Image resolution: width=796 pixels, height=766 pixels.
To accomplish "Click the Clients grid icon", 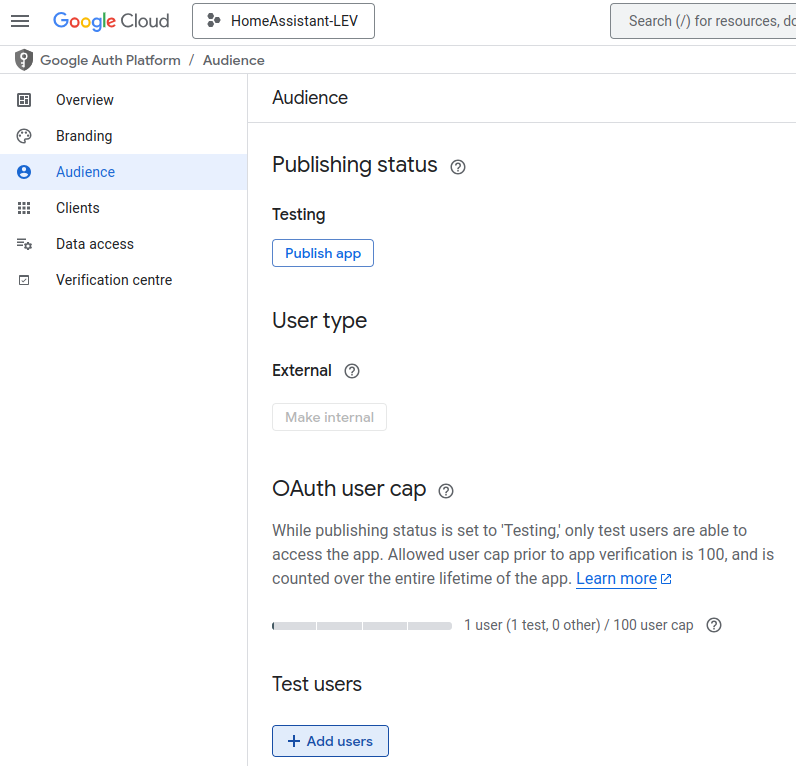I will (24, 208).
